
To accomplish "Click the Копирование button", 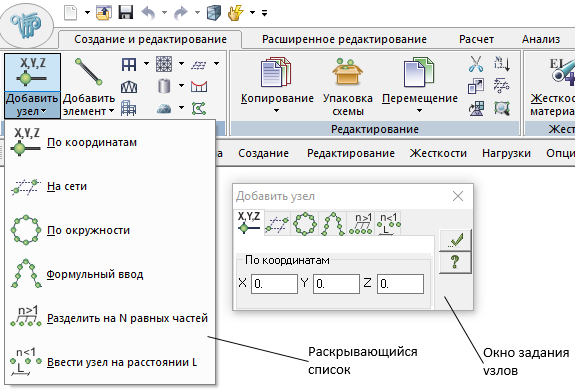I will coord(277,86).
